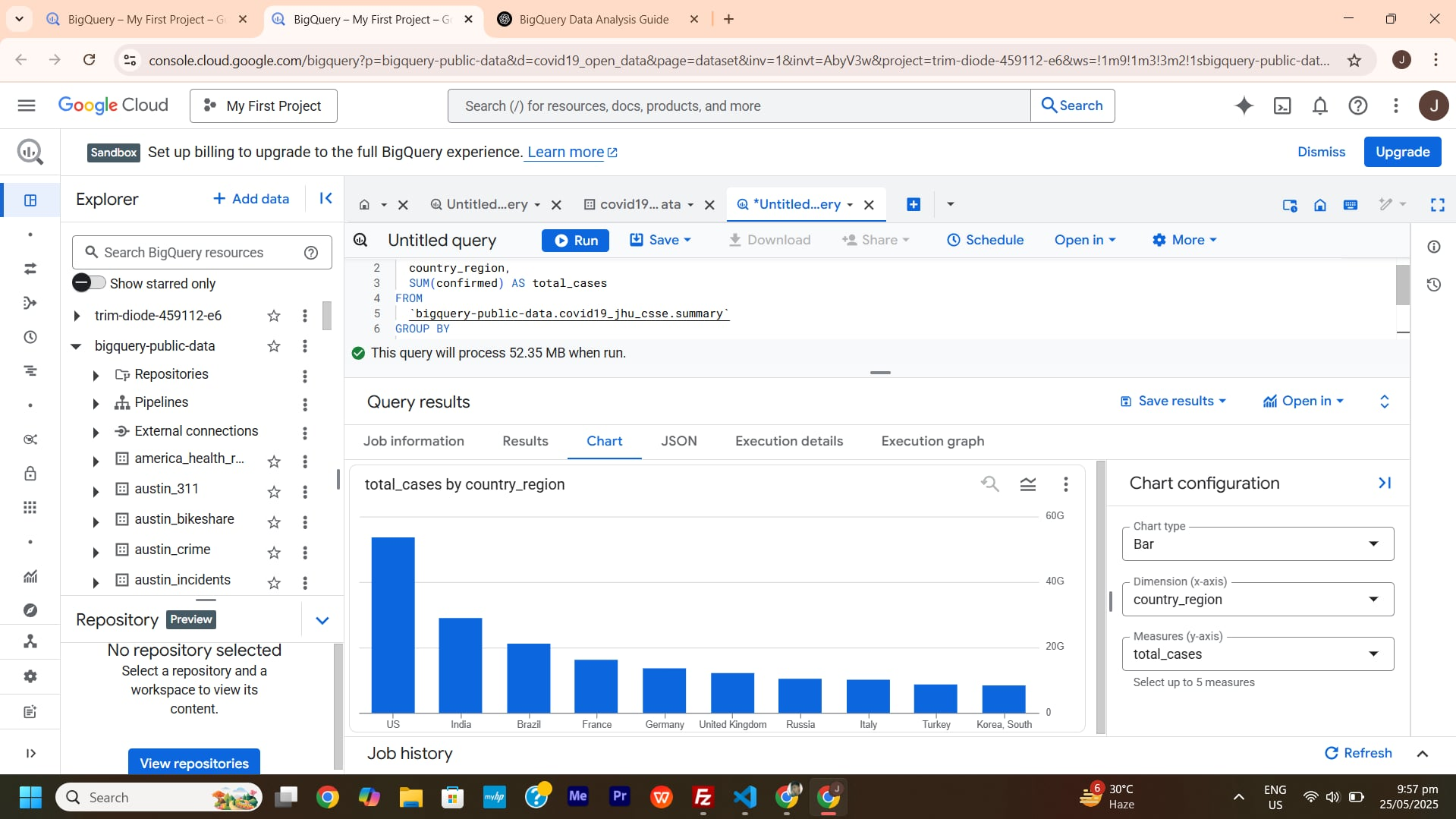
Task: Click the BigQuery logo icon in sidebar
Action: (30, 153)
